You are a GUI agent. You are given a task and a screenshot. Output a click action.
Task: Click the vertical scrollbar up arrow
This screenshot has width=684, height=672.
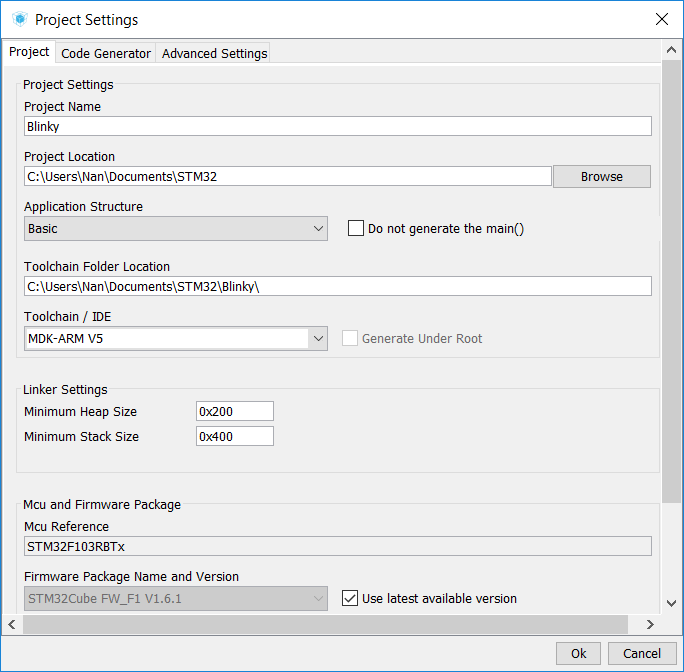click(672, 50)
